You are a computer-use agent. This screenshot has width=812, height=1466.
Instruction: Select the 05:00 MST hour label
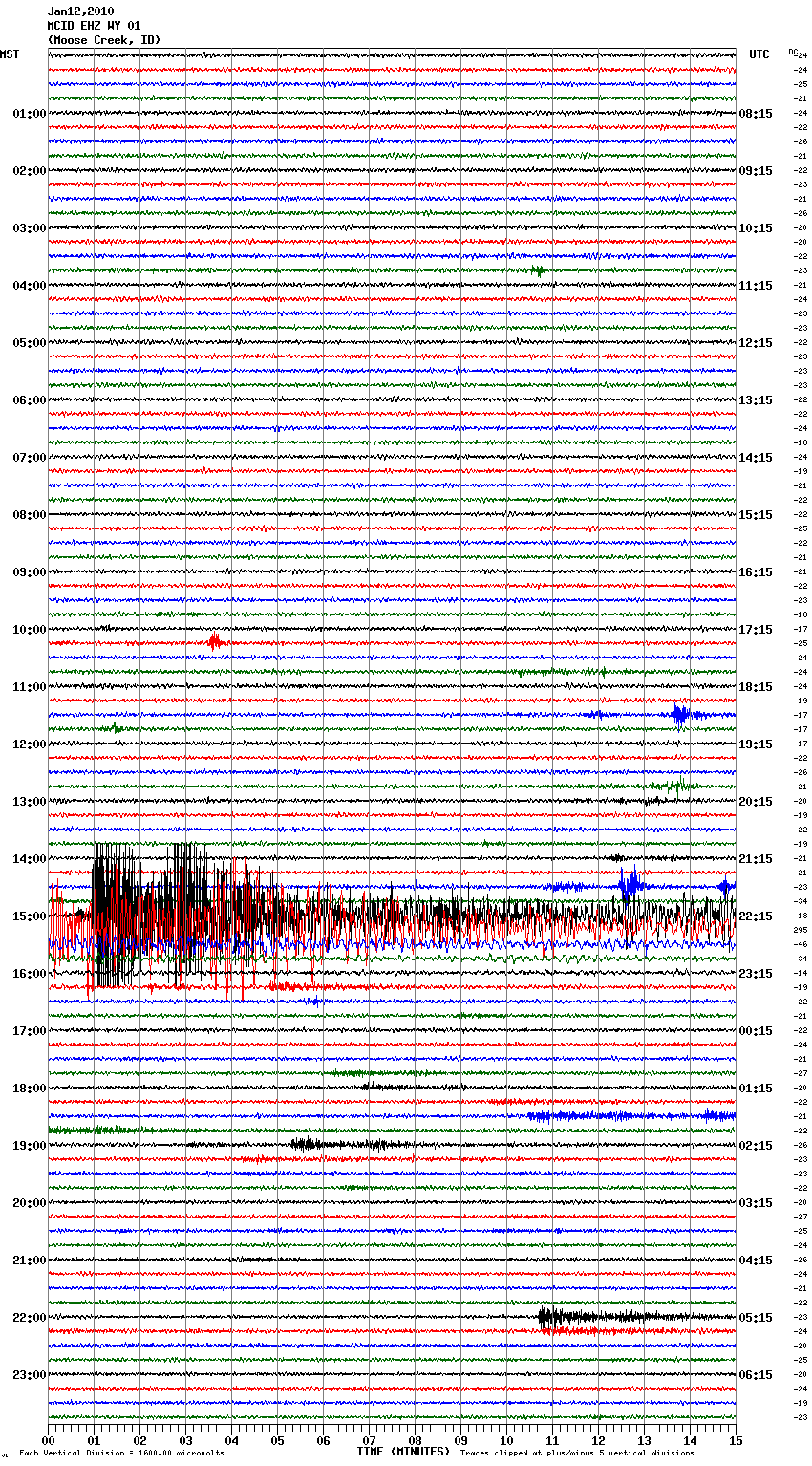[30, 343]
